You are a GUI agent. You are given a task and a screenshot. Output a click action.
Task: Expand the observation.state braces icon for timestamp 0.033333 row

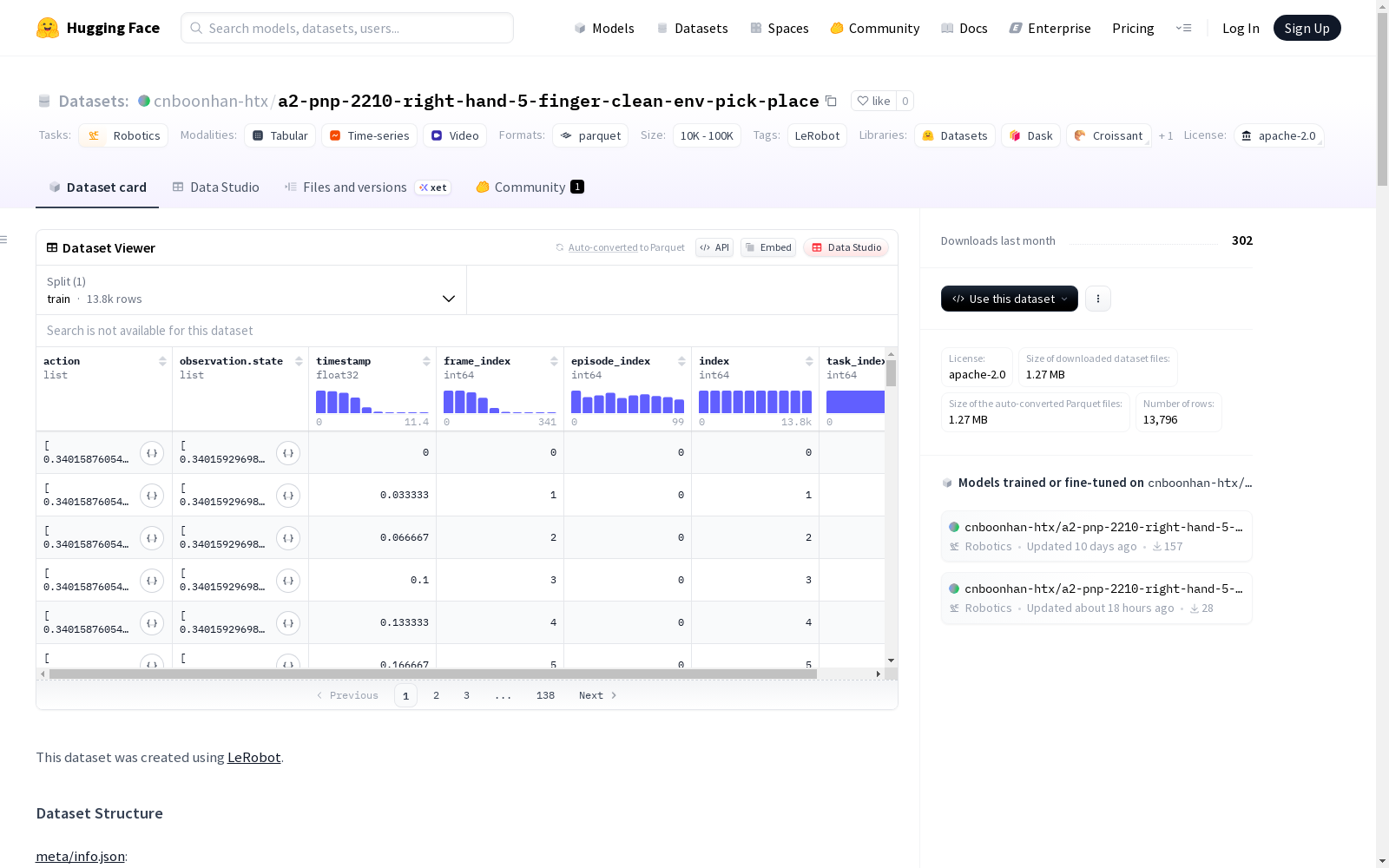pyautogui.click(x=288, y=496)
